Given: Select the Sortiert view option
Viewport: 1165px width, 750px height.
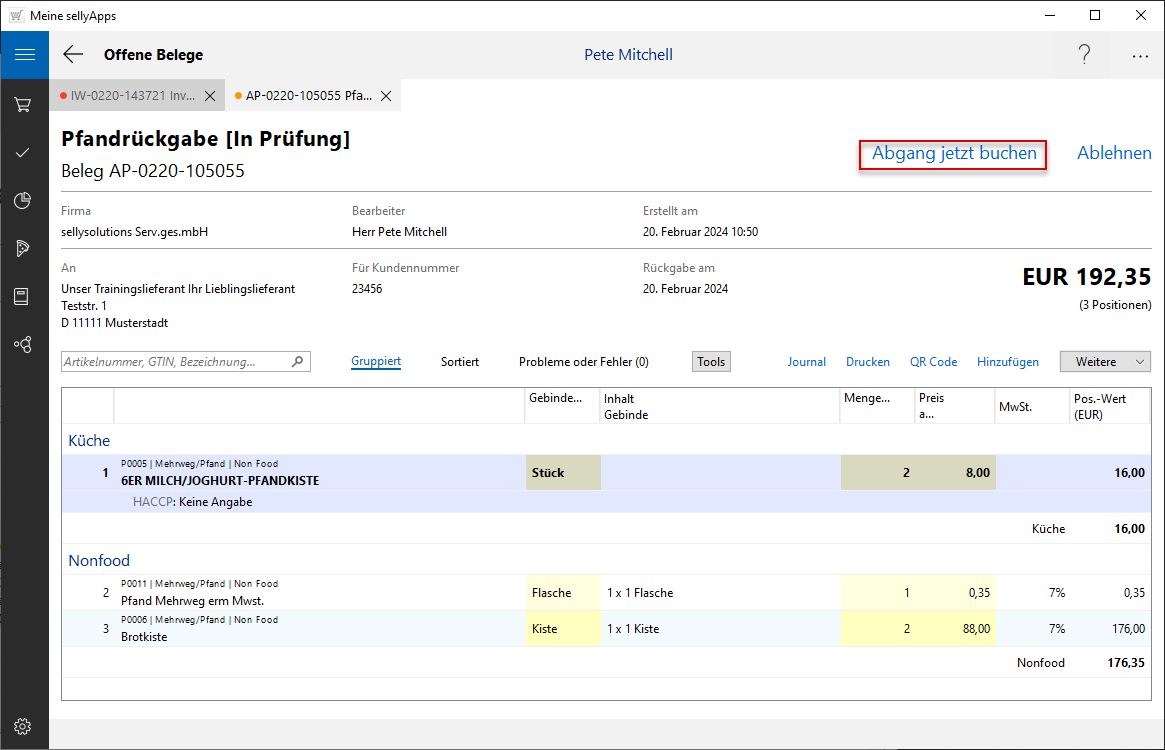Looking at the screenshot, I should (x=459, y=362).
